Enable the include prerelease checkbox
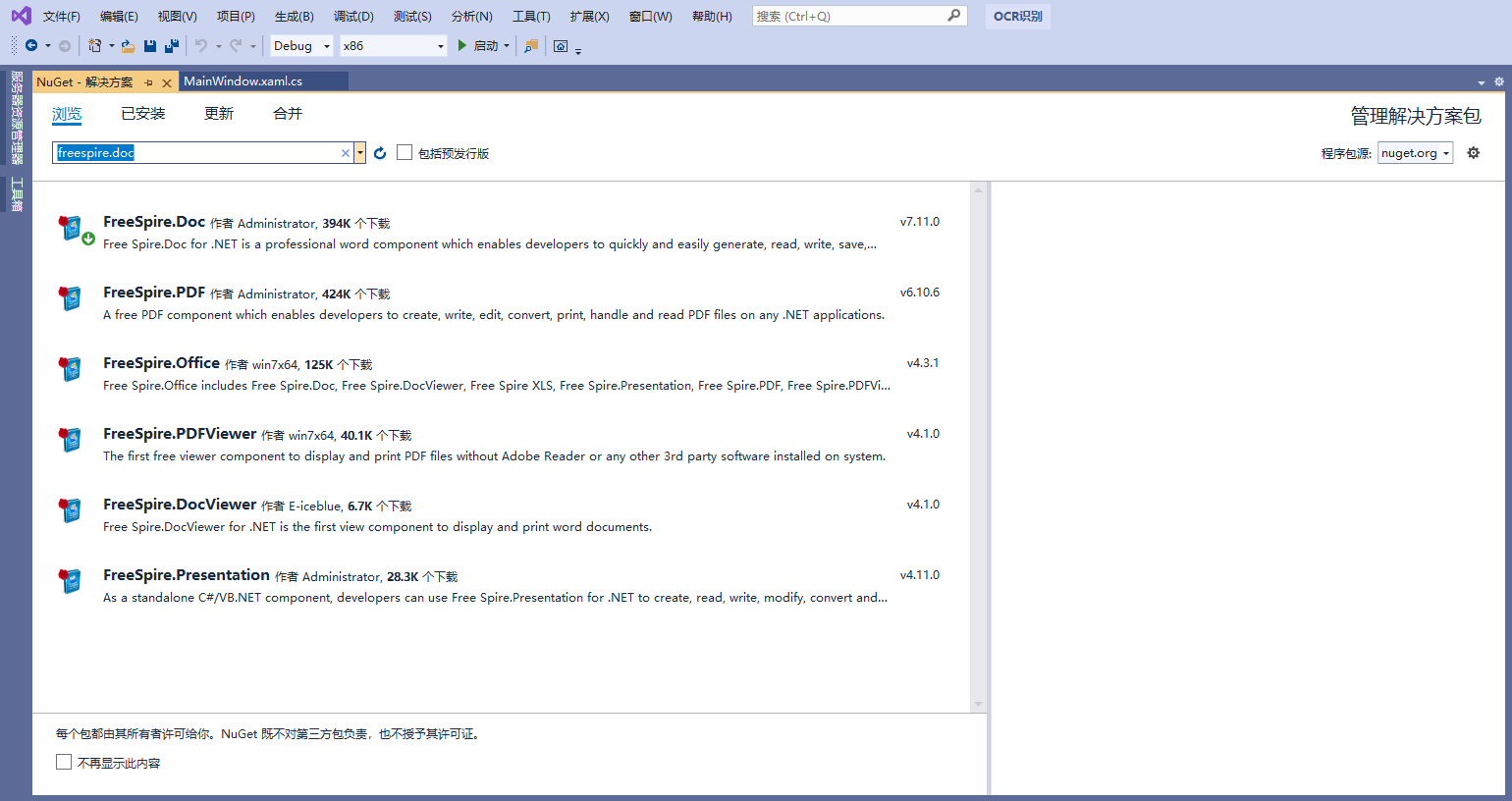Viewport: 1512px width, 801px height. click(405, 152)
